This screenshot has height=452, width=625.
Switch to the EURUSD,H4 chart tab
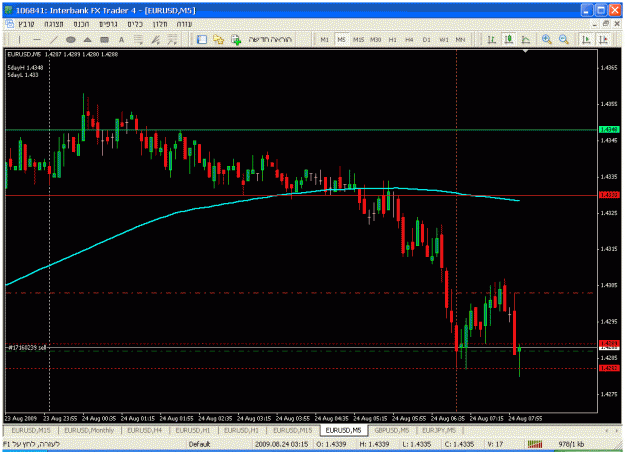(144, 430)
